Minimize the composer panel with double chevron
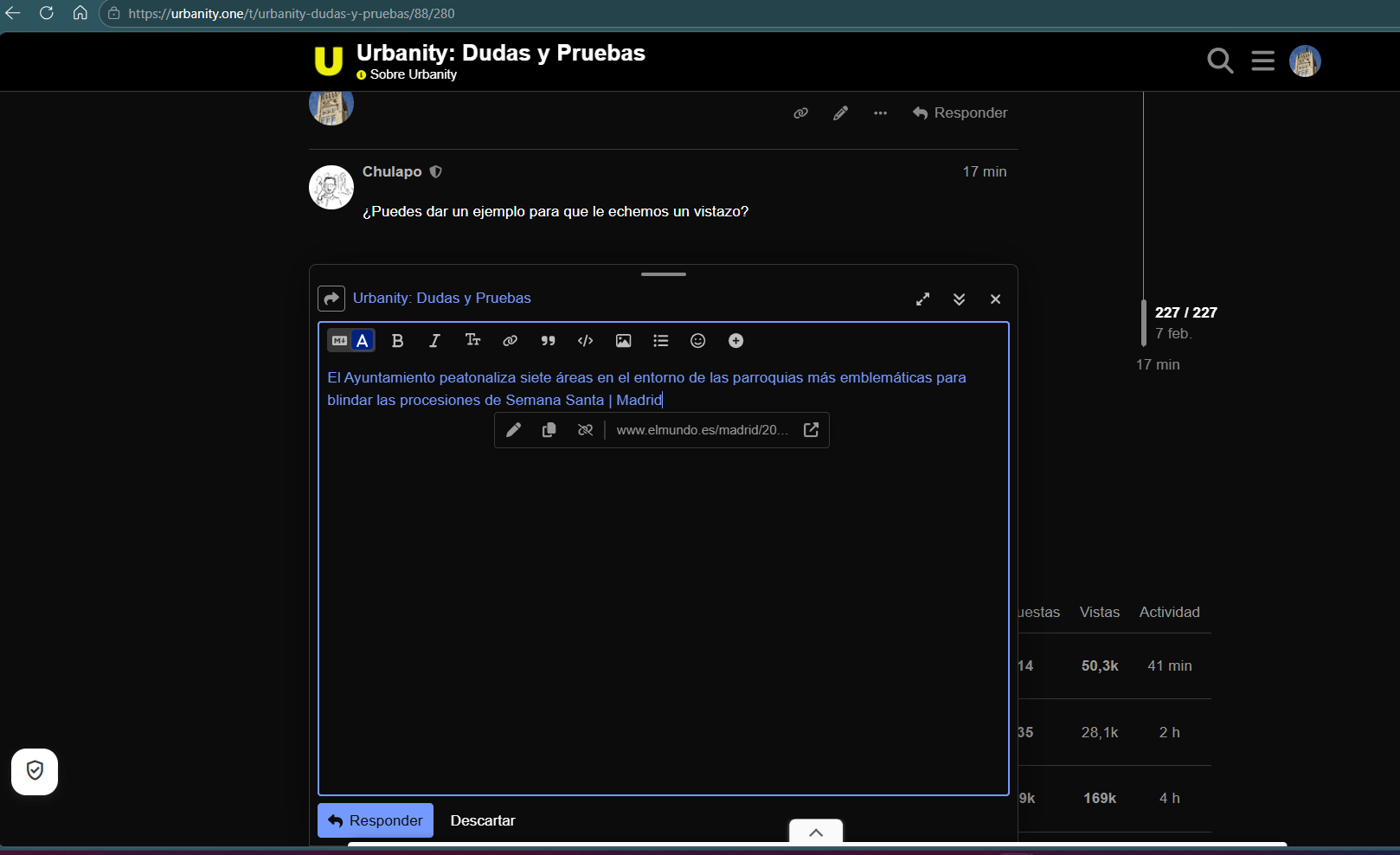Image resolution: width=1400 pixels, height=855 pixels. click(960, 299)
